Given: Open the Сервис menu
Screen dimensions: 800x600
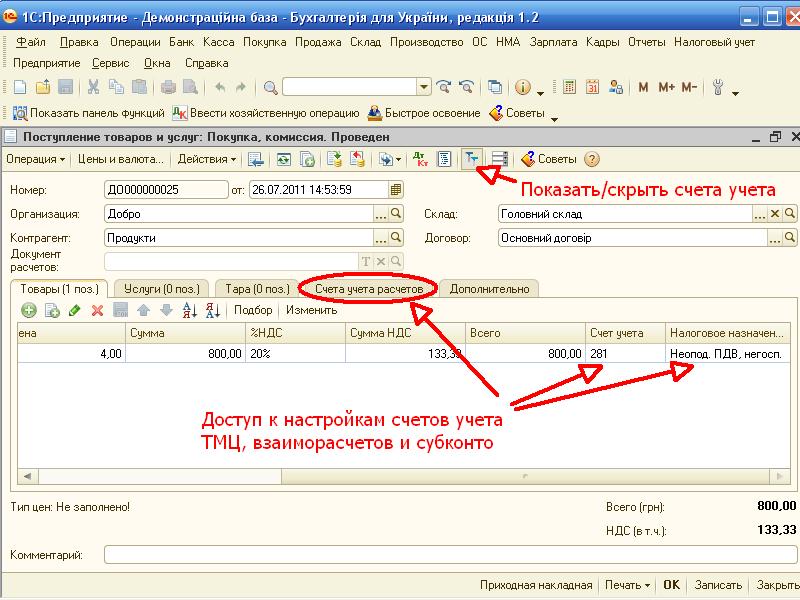Looking at the screenshot, I should [x=111, y=63].
